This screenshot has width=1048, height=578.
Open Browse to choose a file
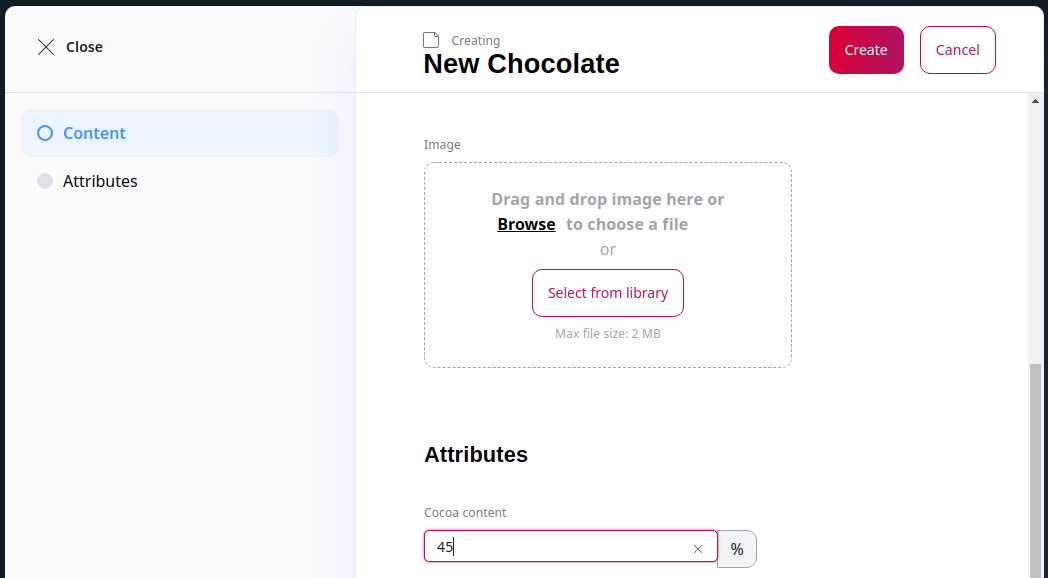[x=526, y=224]
